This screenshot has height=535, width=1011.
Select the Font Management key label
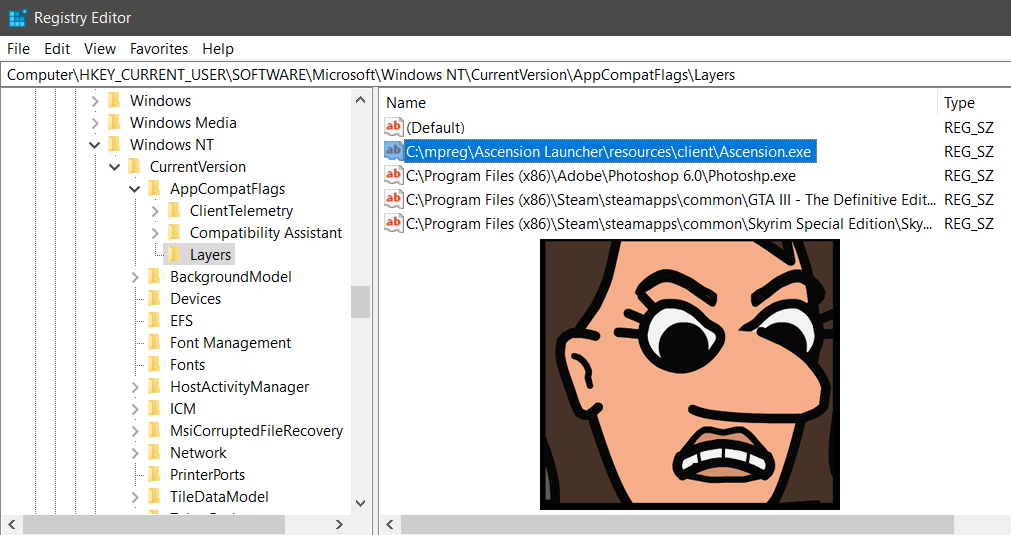click(230, 343)
